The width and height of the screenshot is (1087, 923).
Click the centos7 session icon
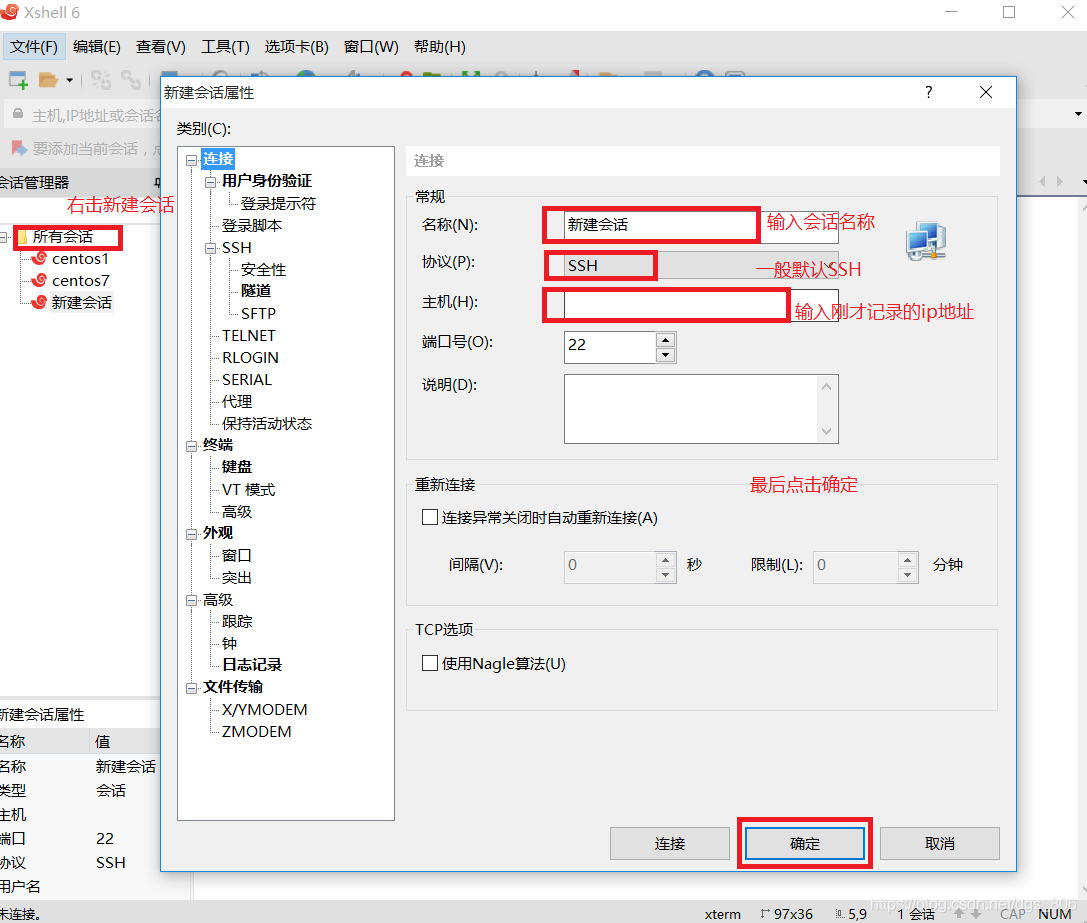40,281
